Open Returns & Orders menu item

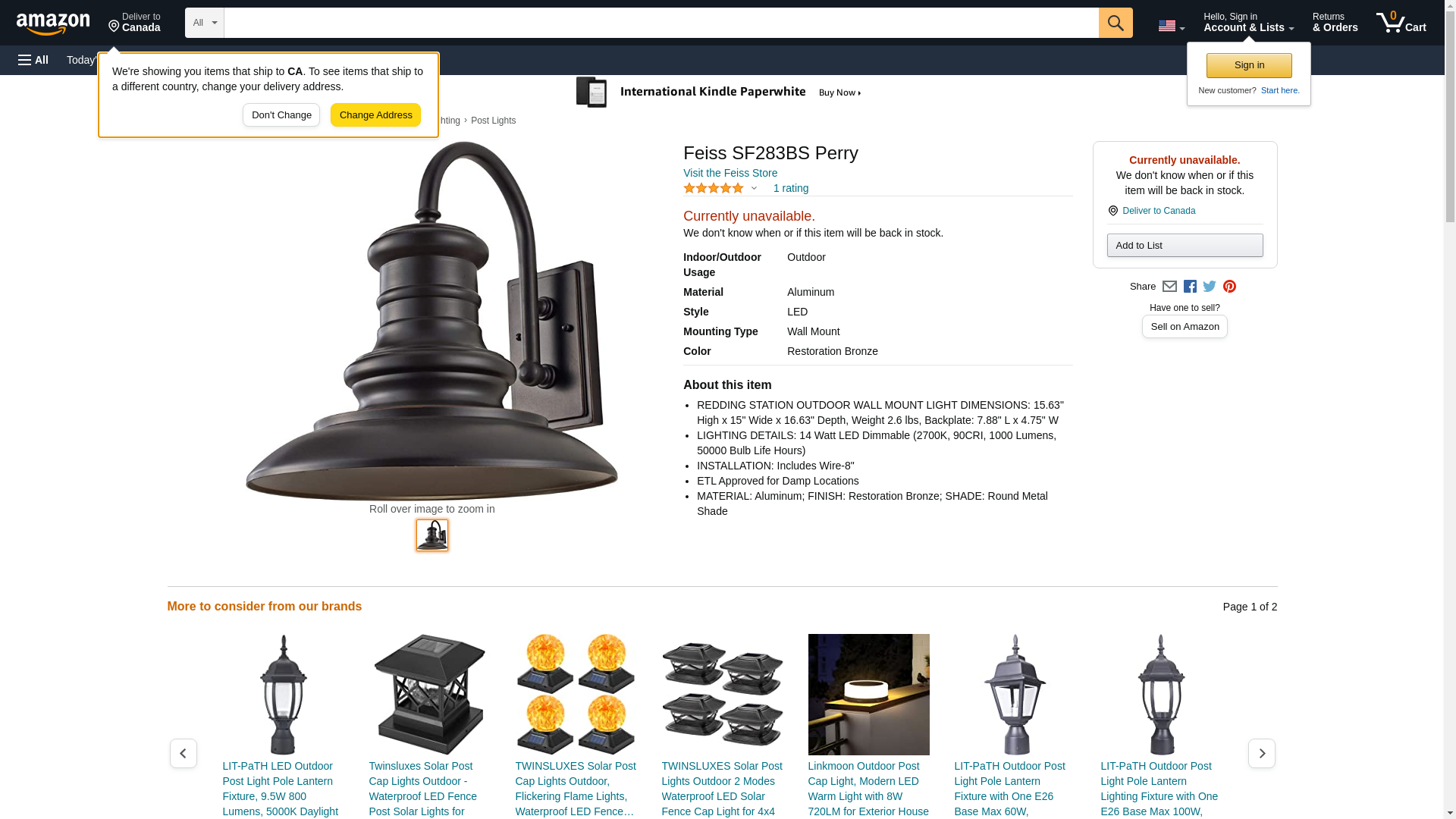coord(1335,23)
